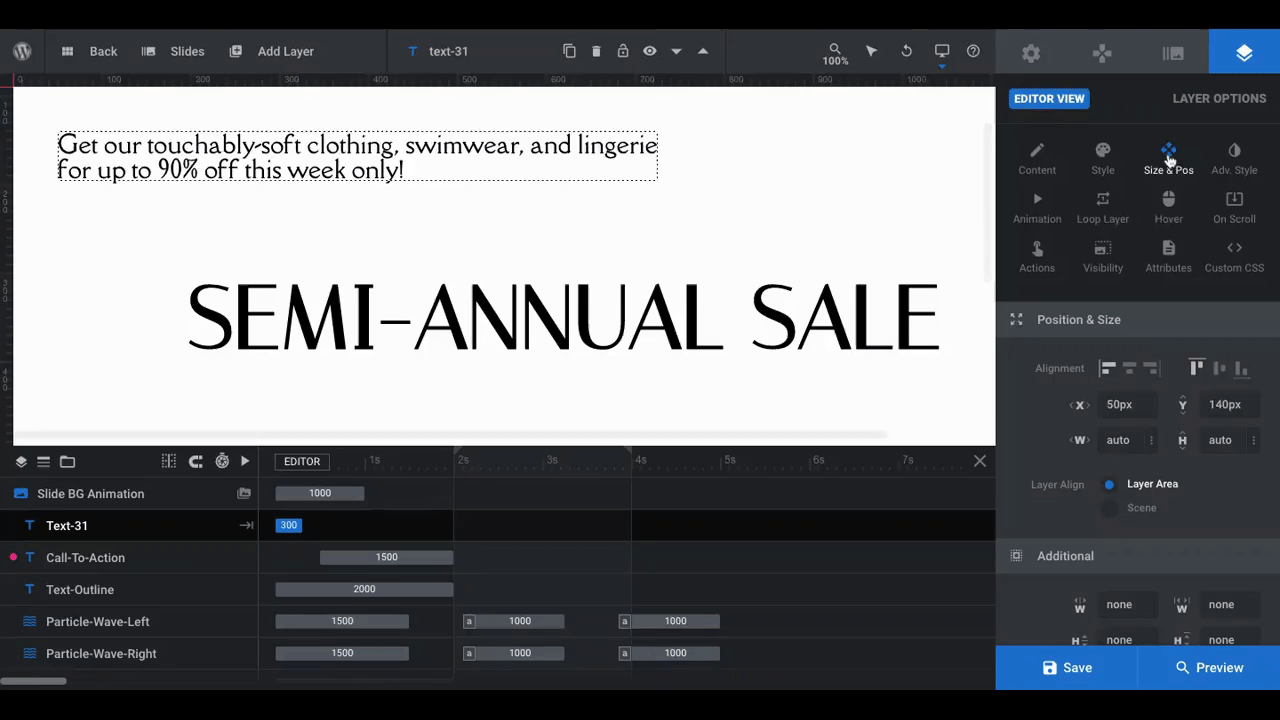1280x720 pixels.
Task: Select Scene layer align radio option
Action: pyautogui.click(x=1109, y=508)
